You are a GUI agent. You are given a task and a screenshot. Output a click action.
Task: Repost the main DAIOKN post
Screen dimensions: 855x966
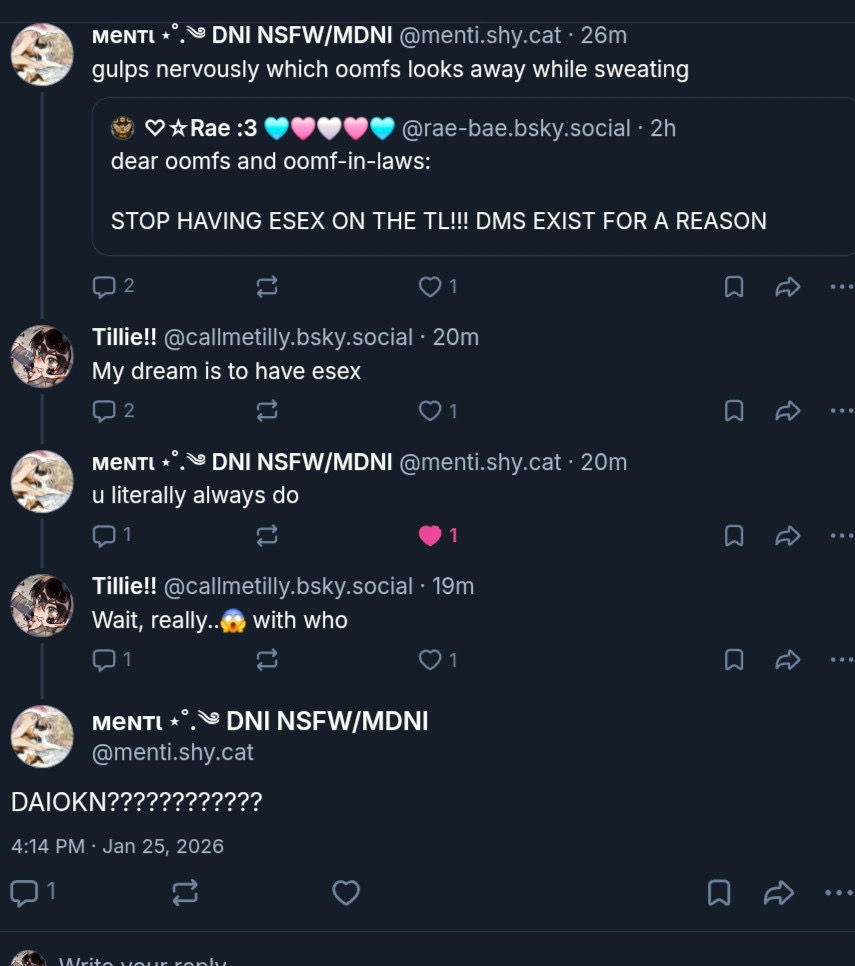coord(185,893)
